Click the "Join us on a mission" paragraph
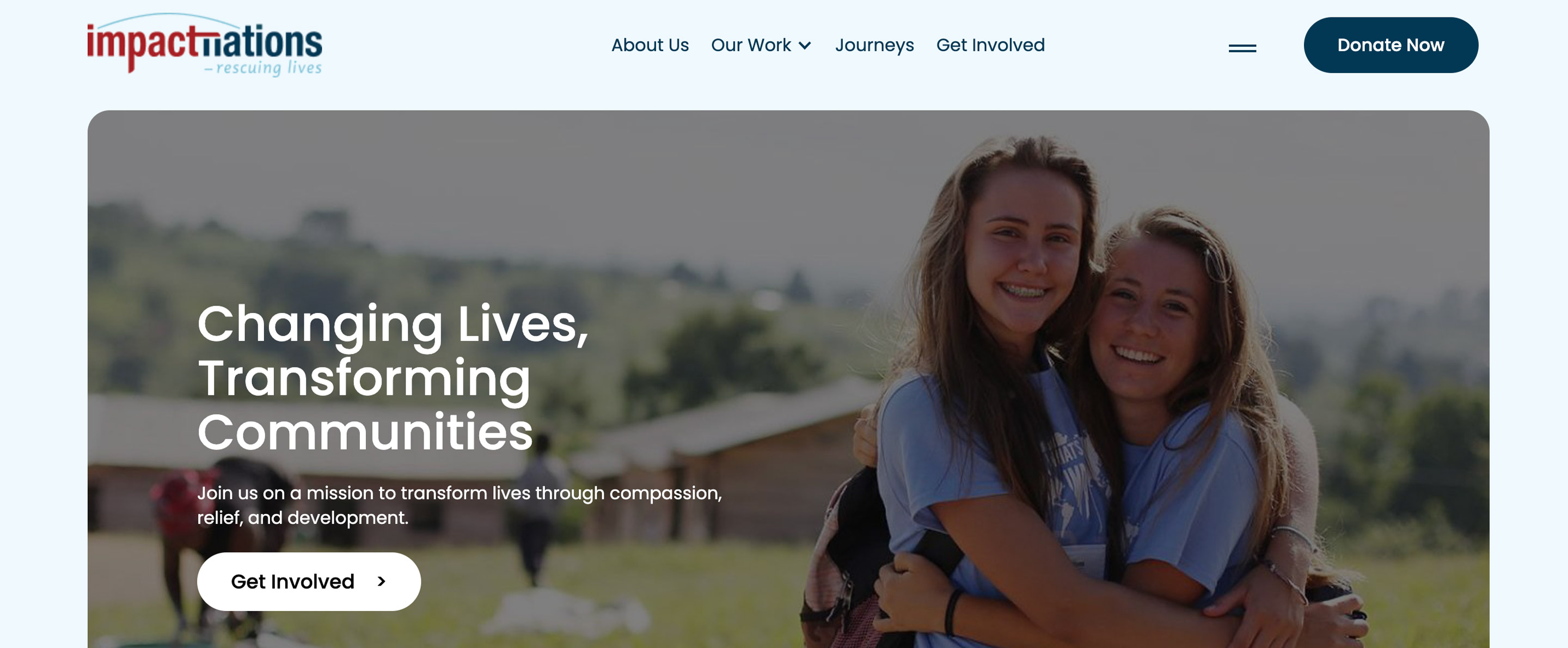1568x648 pixels. tap(460, 505)
